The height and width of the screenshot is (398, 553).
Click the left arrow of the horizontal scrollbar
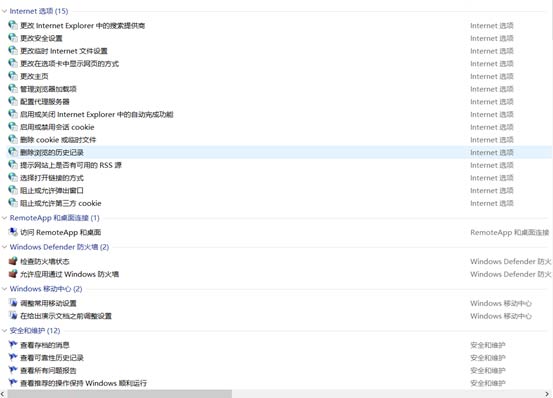click(3, 394)
